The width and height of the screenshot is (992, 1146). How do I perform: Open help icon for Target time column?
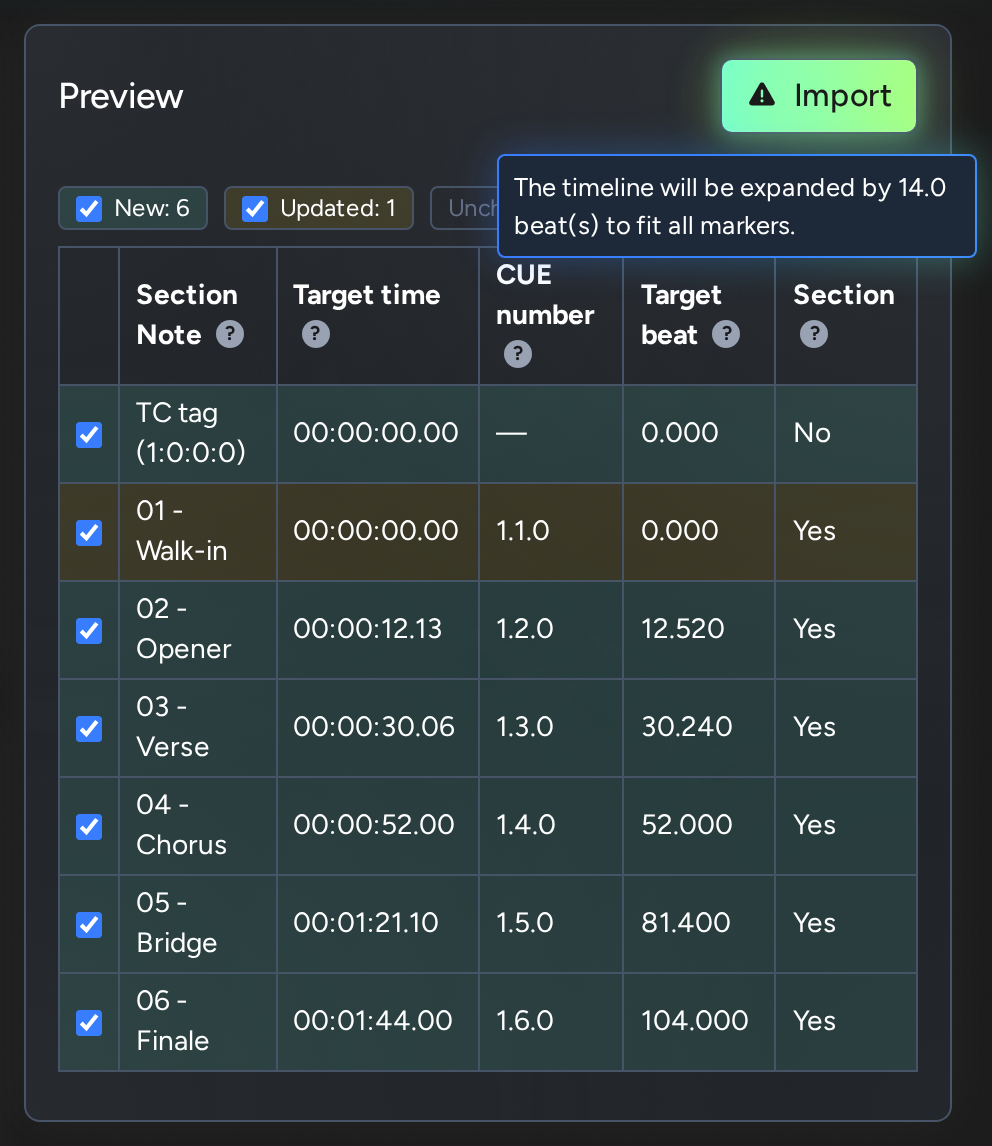coord(316,334)
